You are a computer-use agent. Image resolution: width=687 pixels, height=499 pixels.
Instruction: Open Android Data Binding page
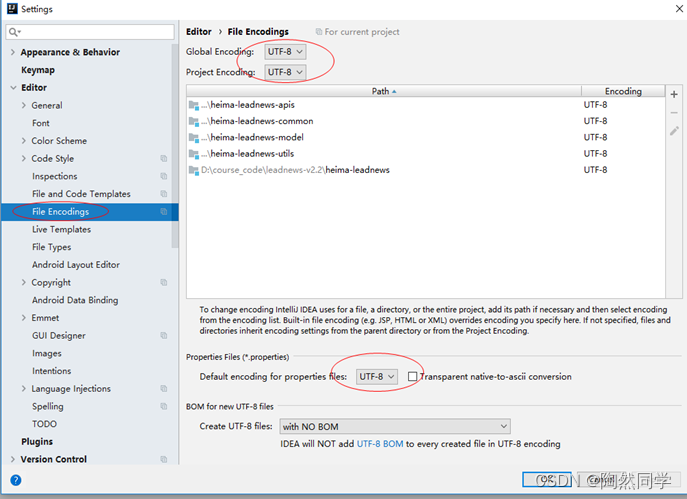tap(75, 300)
